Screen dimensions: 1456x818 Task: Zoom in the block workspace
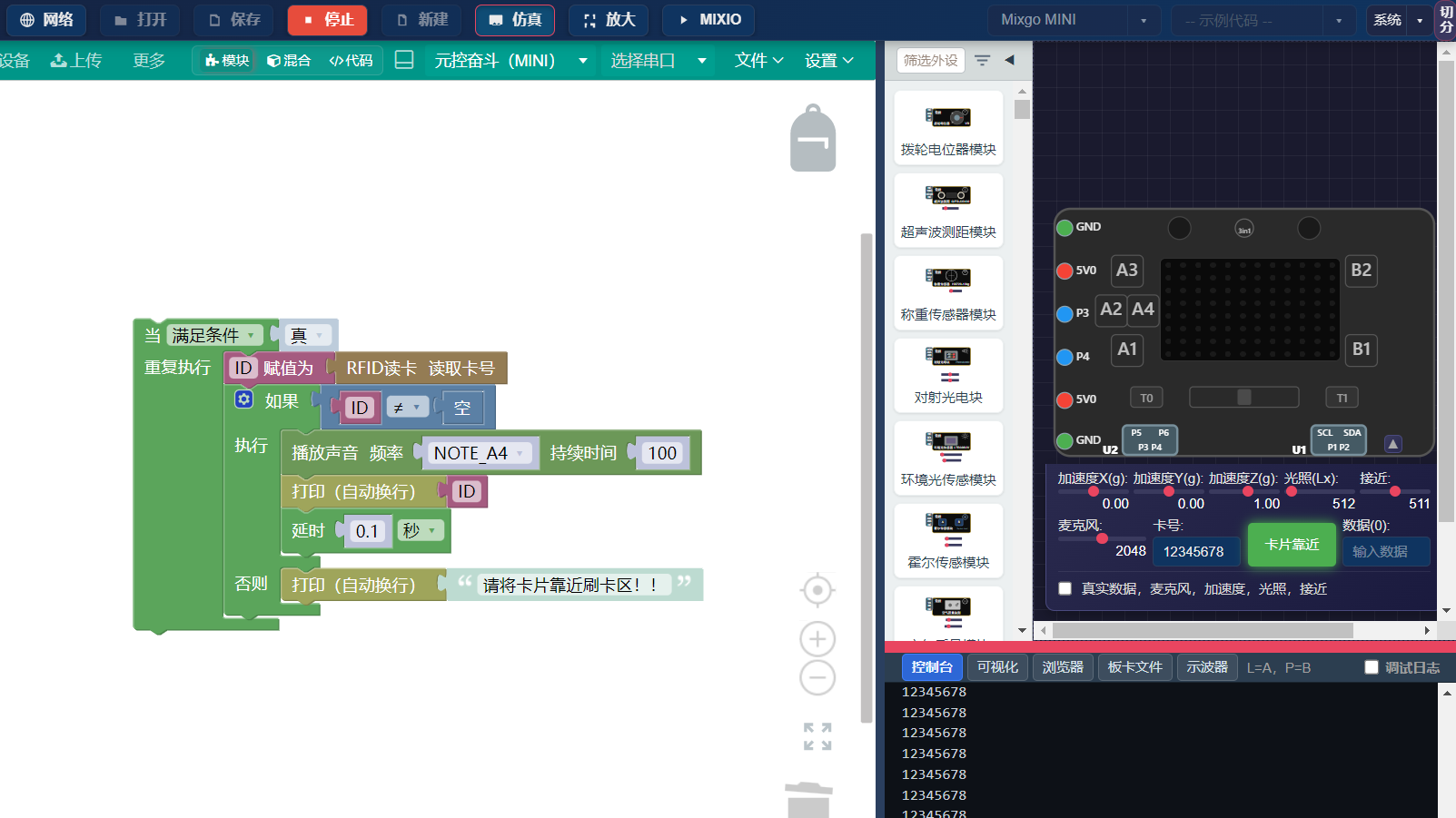[x=817, y=639]
